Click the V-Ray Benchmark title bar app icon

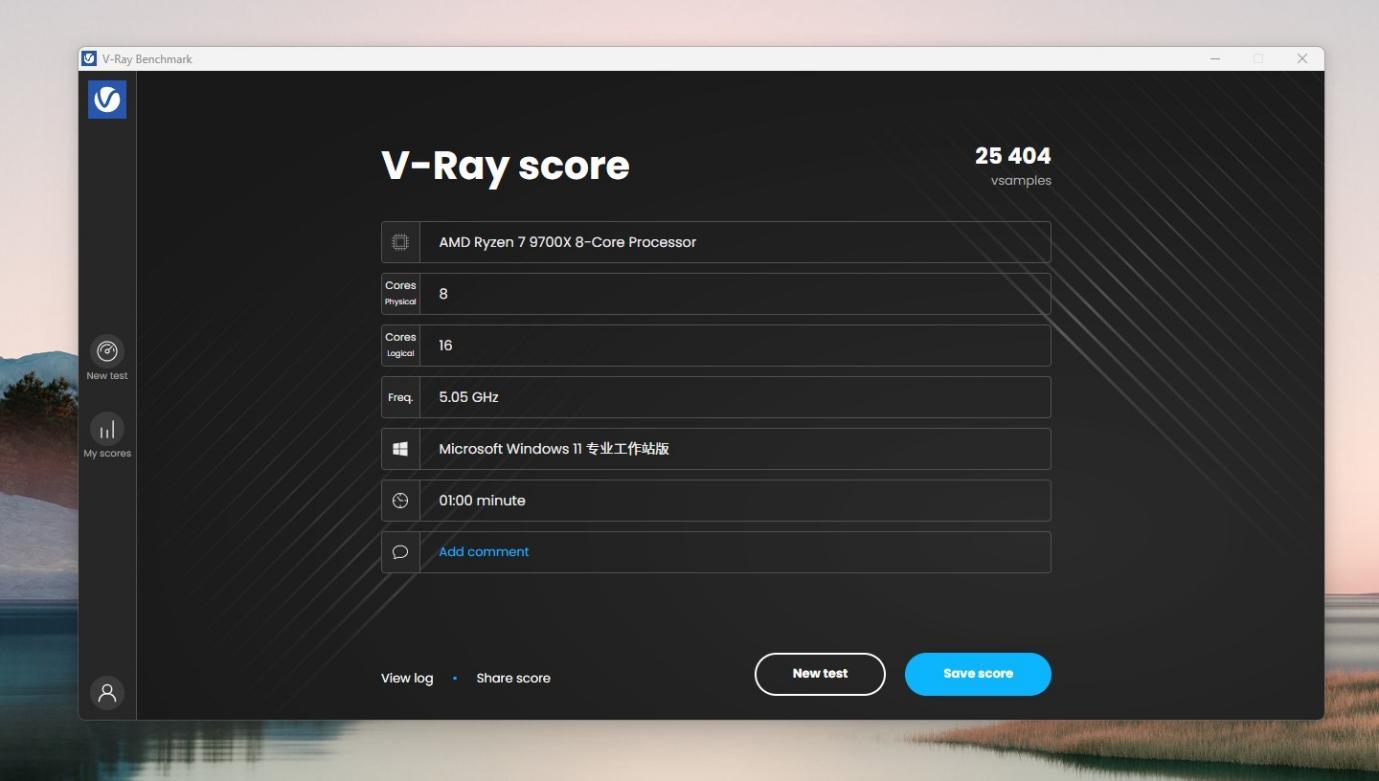89,59
